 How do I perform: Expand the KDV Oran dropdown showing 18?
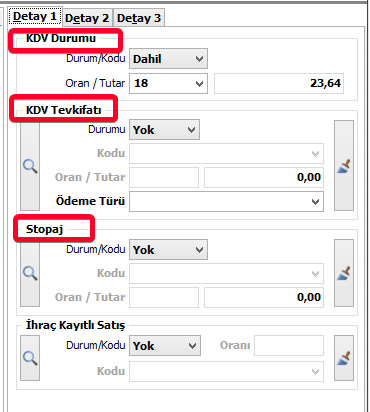click(x=168, y=83)
